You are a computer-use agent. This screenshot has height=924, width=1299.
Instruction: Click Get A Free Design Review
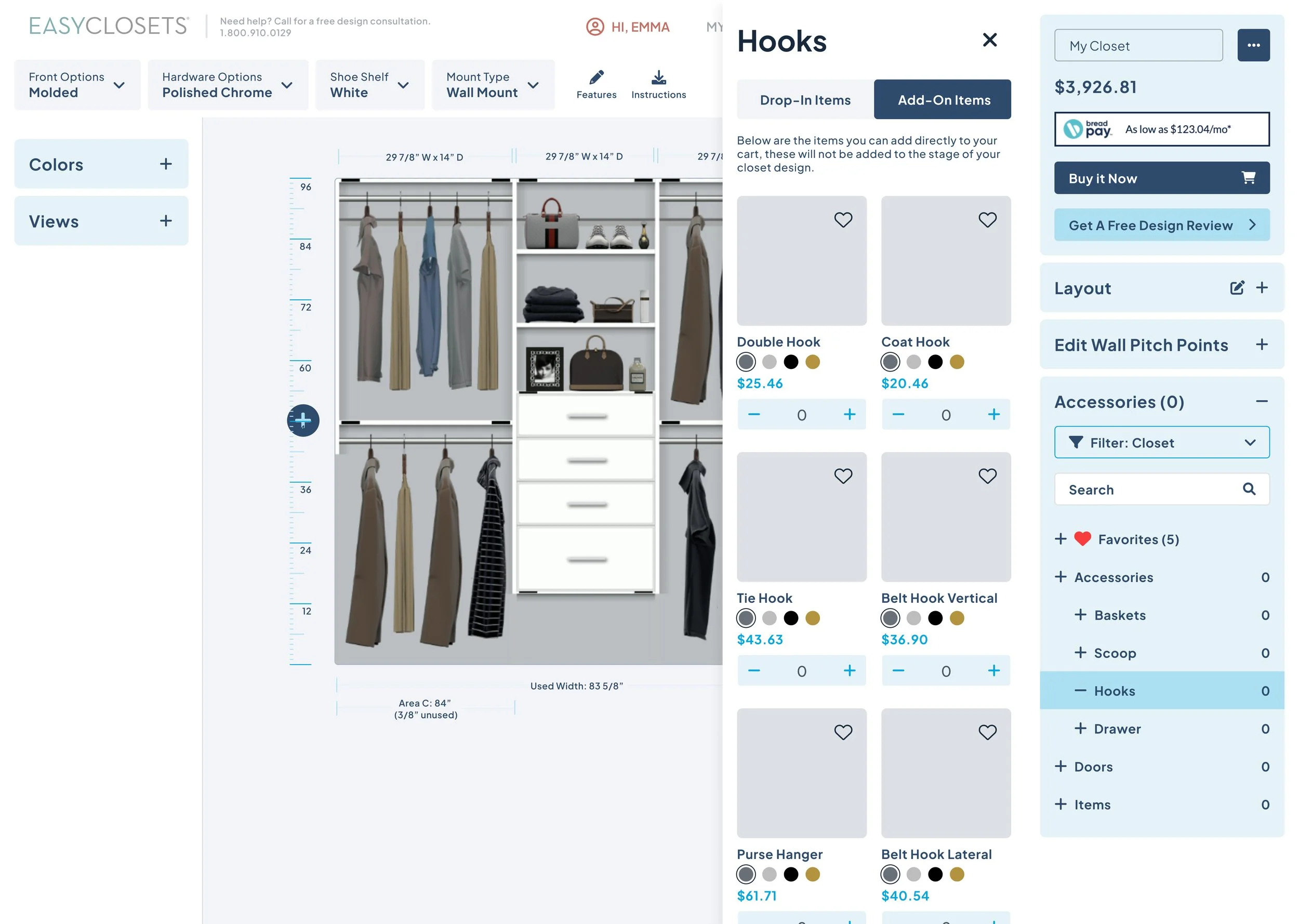pos(1161,225)
